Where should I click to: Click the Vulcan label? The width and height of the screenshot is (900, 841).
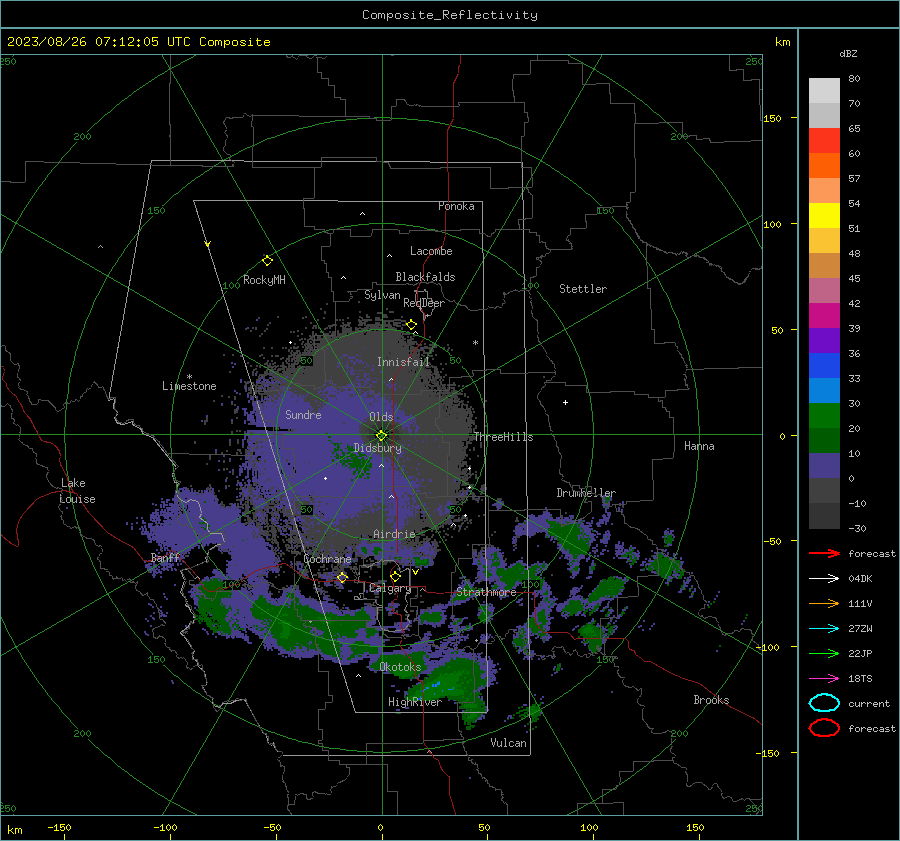(508, 743)
